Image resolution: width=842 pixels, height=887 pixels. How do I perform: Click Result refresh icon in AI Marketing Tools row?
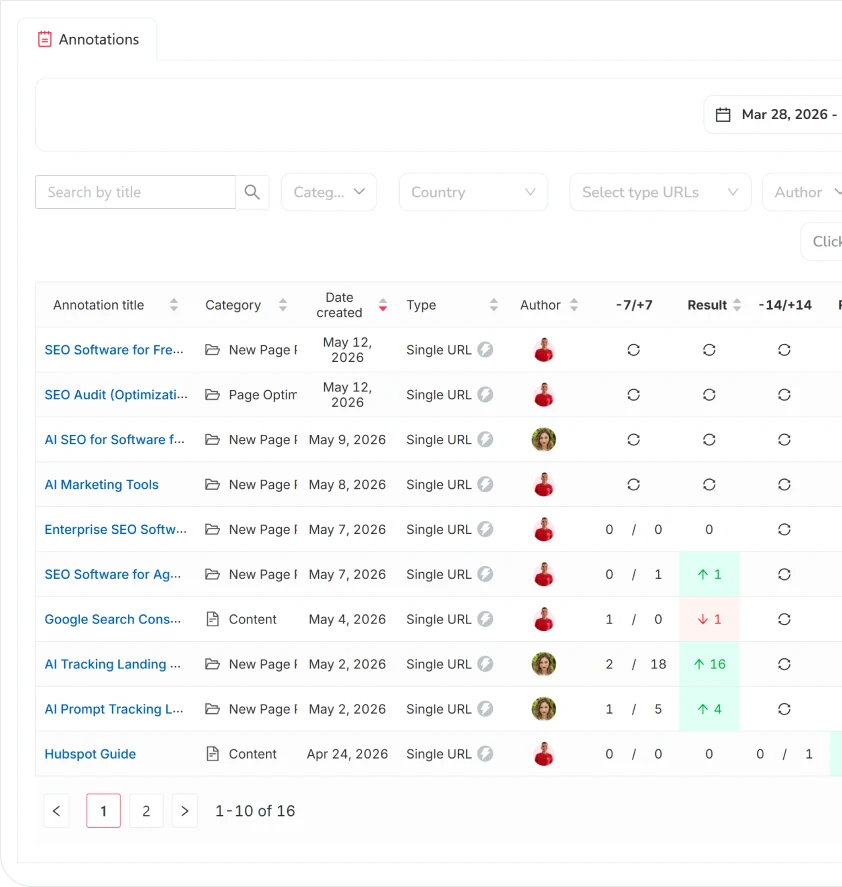click(x=709, y=485)
